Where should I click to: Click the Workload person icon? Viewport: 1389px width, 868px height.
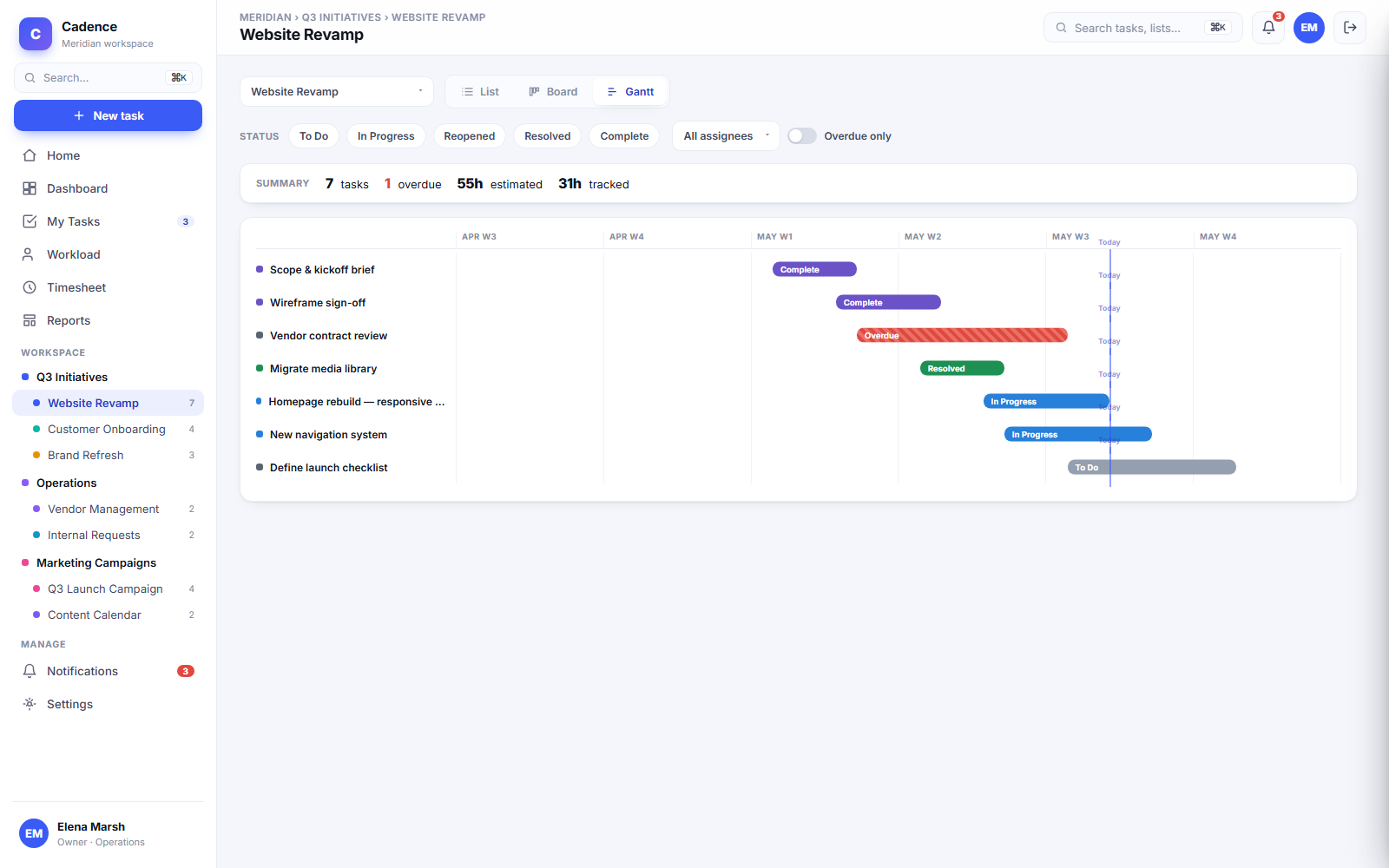pos(30,254)
